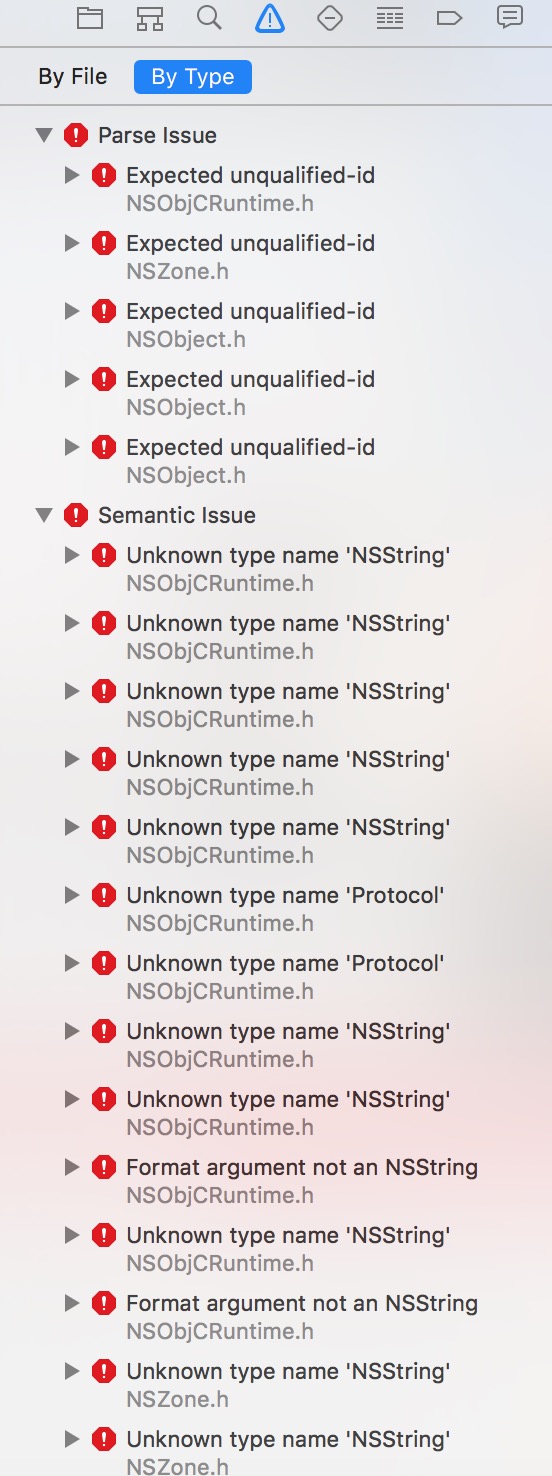Collapse the Parse Issue group

click(x=44, y=135)
